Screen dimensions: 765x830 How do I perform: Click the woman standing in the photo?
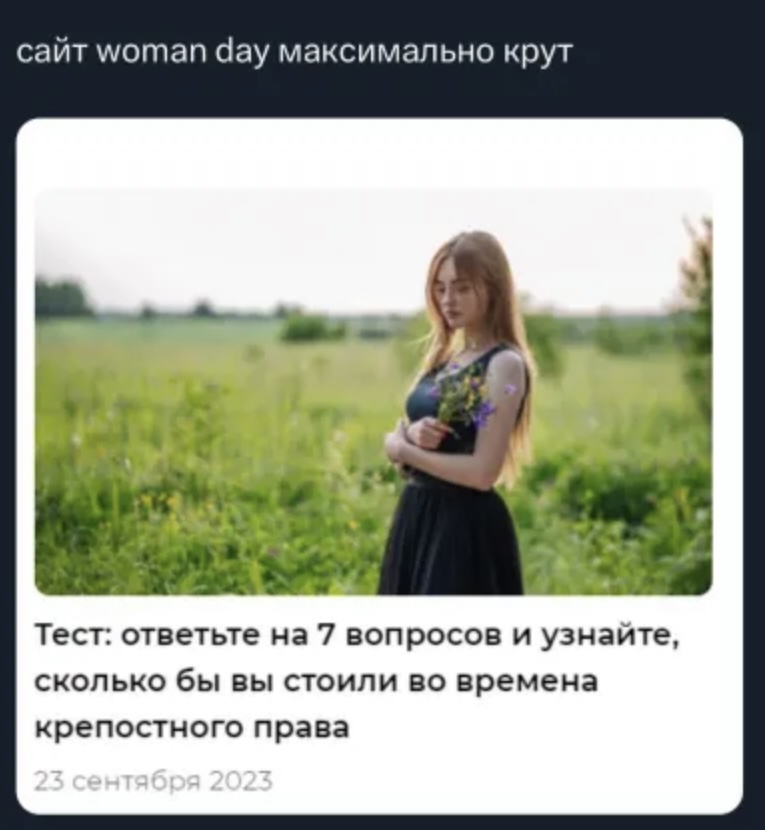pos(455,413)
